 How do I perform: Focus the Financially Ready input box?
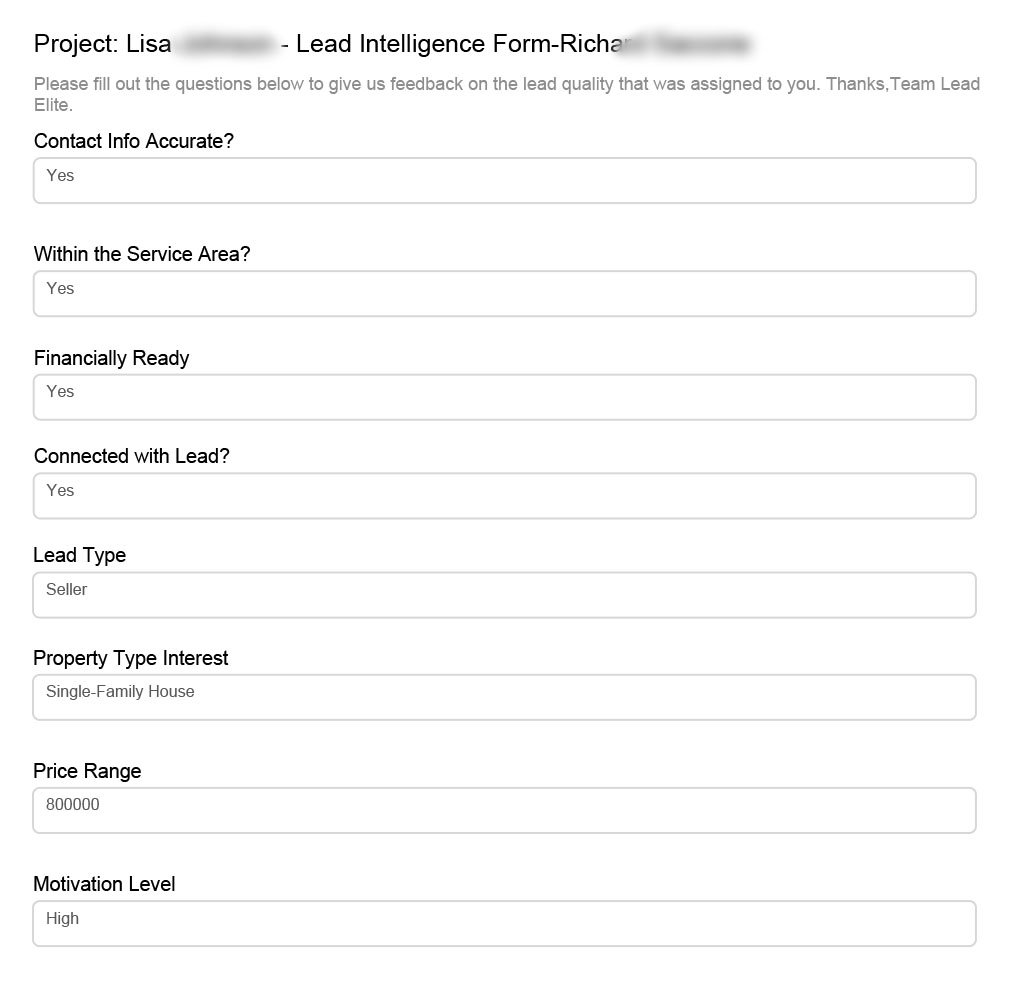click(x=504, y=397)
